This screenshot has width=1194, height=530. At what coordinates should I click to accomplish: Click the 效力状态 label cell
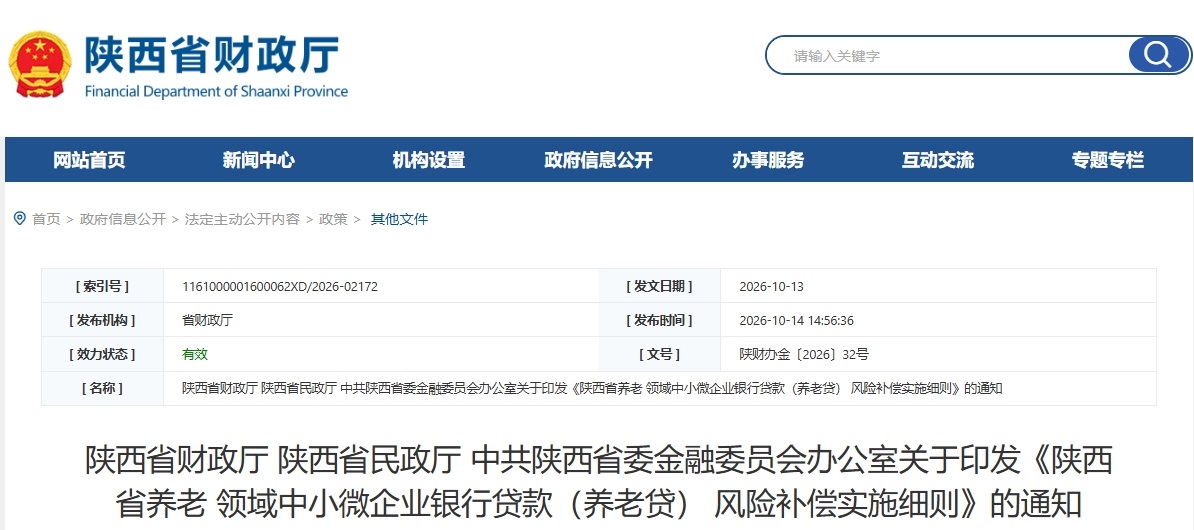(102, 354)
